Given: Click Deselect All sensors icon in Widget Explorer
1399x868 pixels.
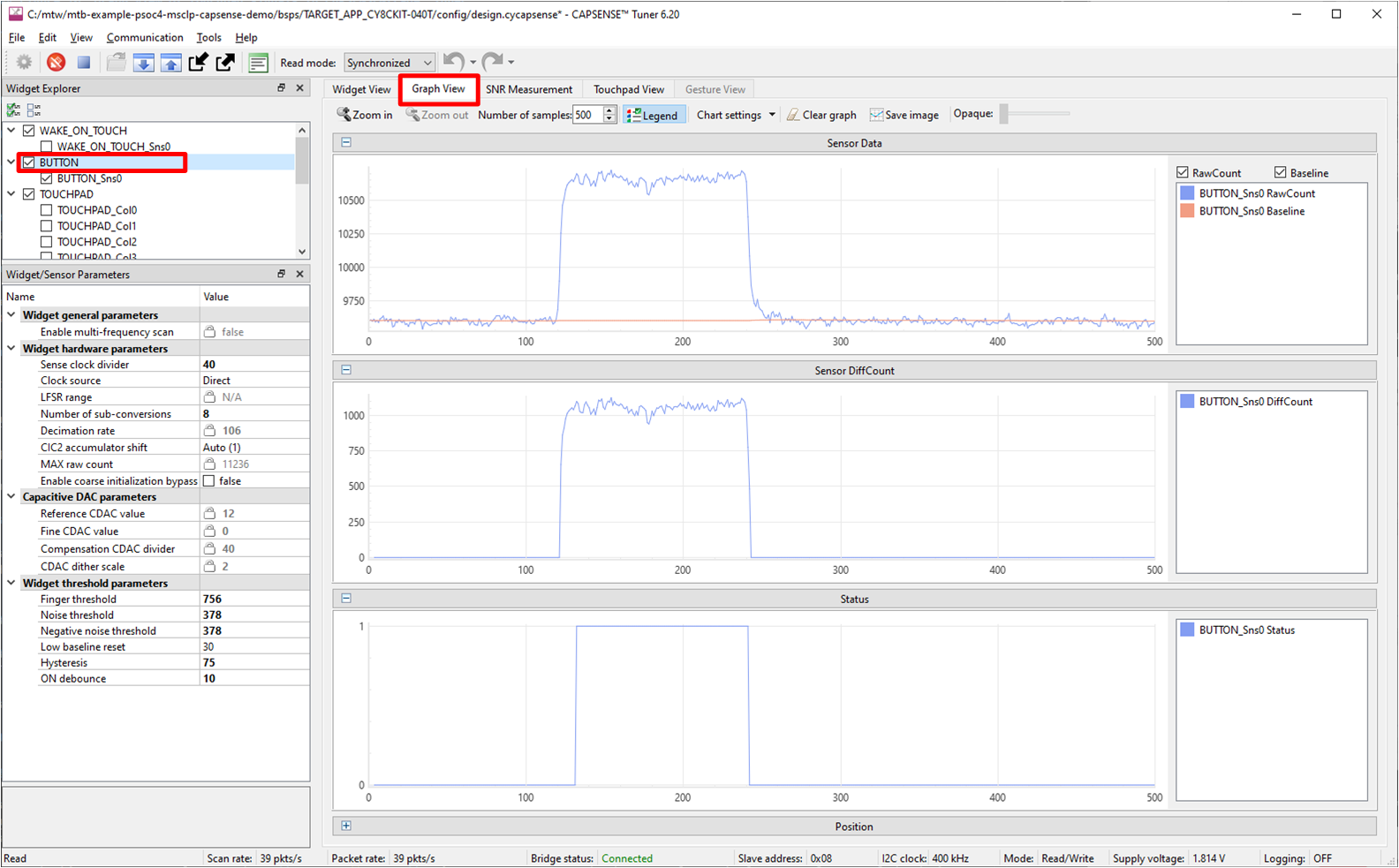Looking at the screenshot, I should click(34, 109).
